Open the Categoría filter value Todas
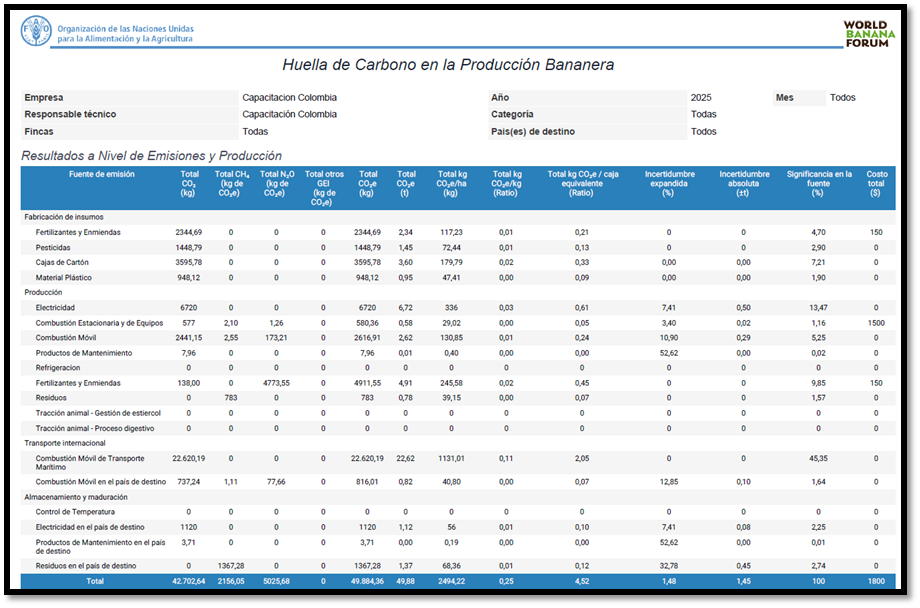Screen dimensions: 920x608 tap(703, 115)
